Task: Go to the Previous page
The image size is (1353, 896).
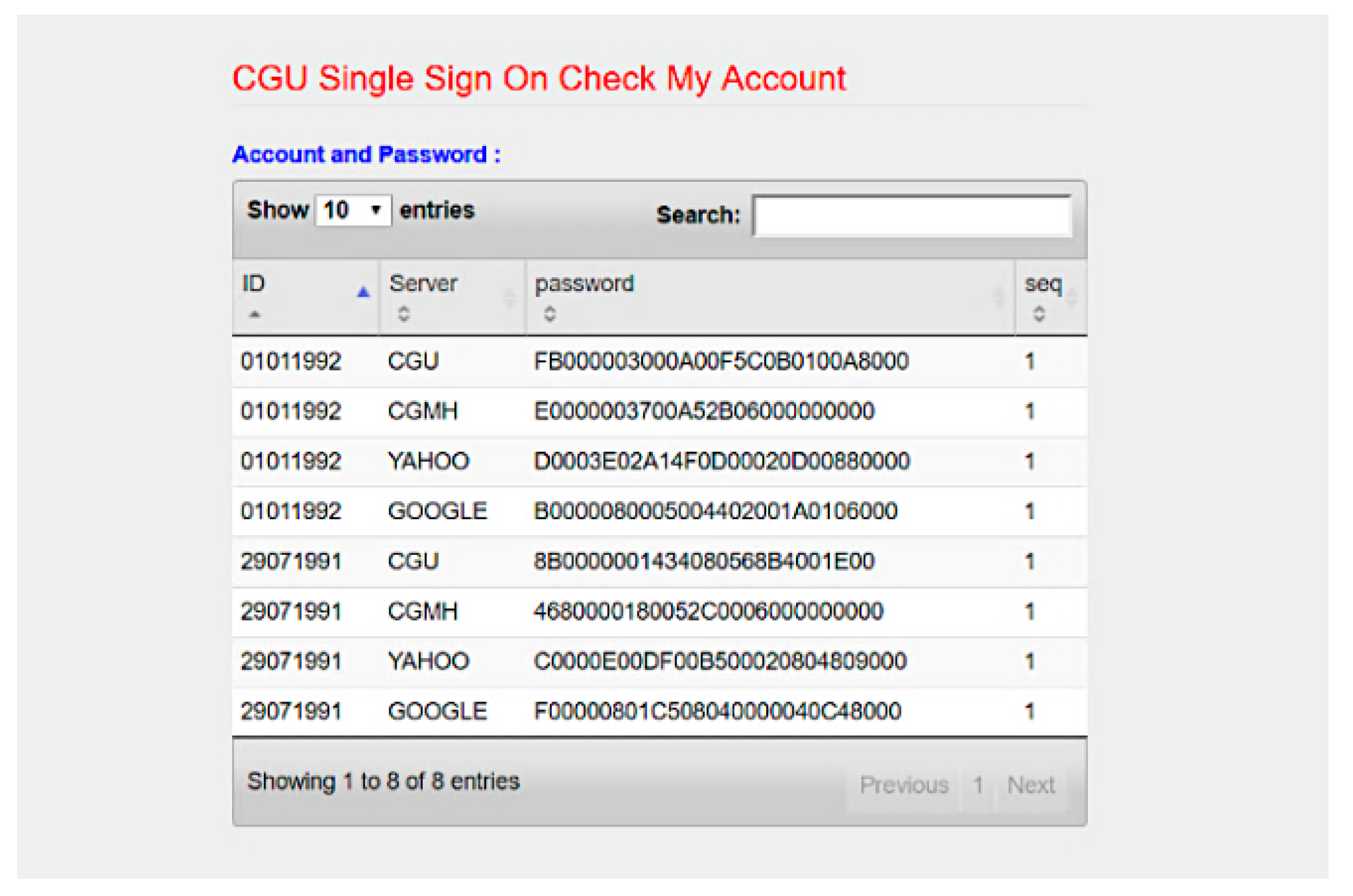Action: [x=904, y=785]
